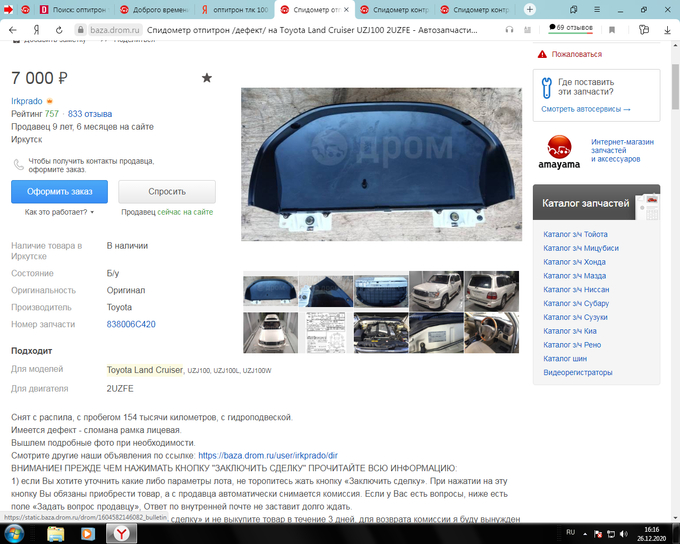The height and width of the screenshot is (544, 680).
Task: Select the auction sheet thumbnail
Action: coord(326,333)
